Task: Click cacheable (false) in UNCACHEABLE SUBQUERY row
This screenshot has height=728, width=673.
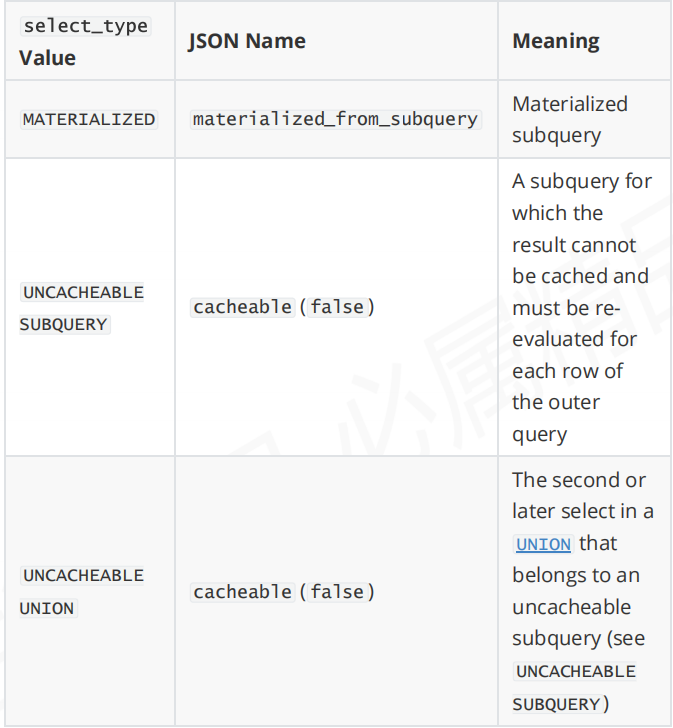Action: (x=283, y=307)
